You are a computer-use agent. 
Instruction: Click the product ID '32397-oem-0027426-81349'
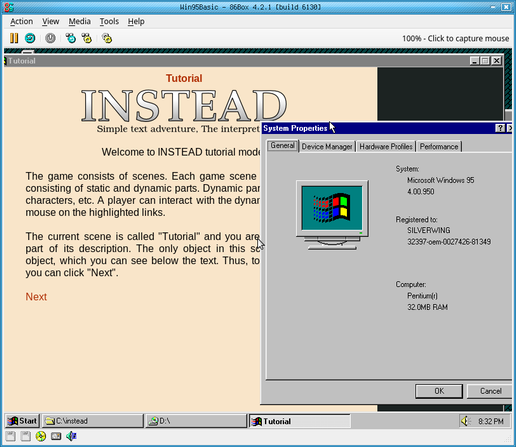[x=449, y=242]
